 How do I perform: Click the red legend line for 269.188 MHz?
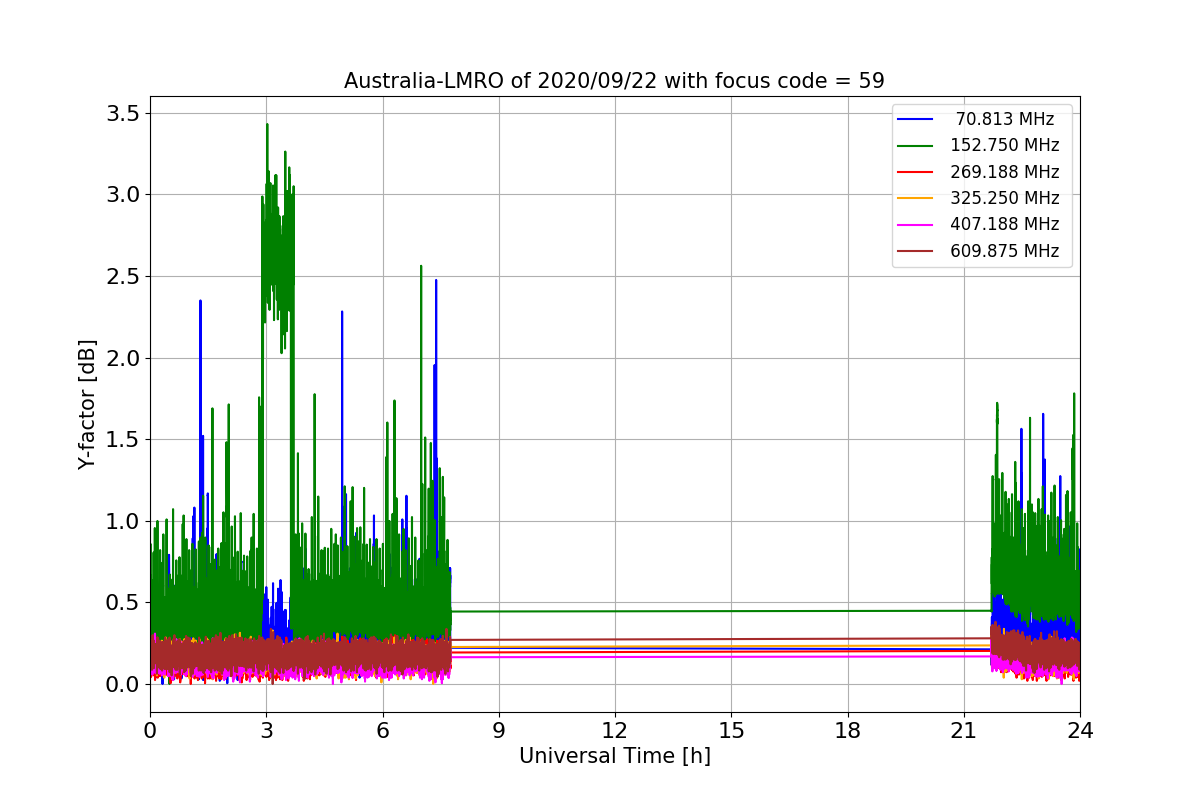(916, 172)
